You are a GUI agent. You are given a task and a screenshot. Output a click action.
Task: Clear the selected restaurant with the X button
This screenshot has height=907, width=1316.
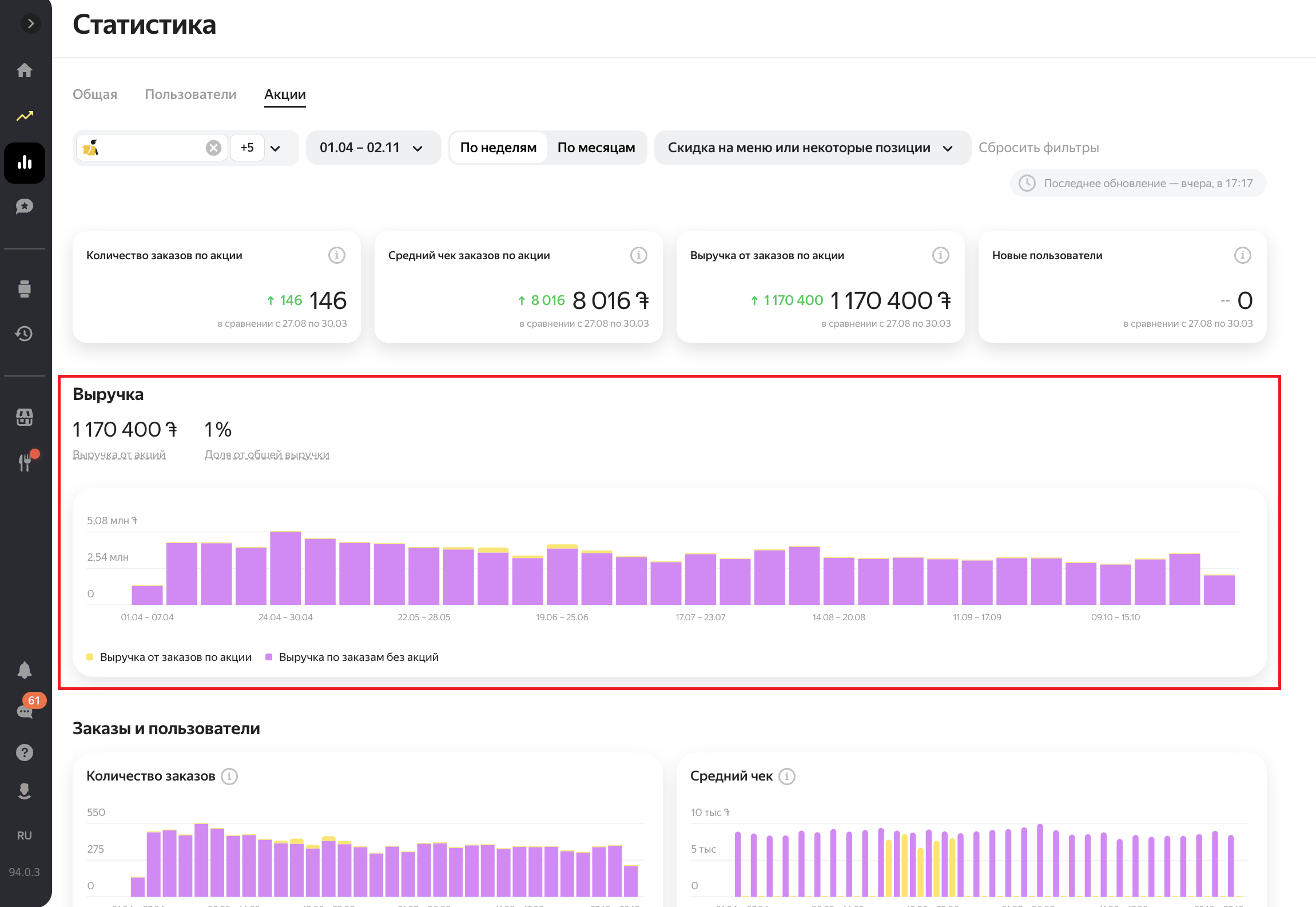[213, 148]
